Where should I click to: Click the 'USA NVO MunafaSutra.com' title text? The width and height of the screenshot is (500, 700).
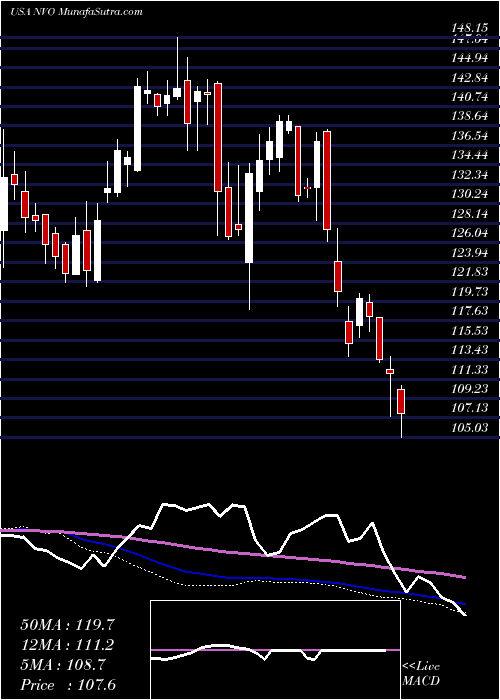(76, 12)
